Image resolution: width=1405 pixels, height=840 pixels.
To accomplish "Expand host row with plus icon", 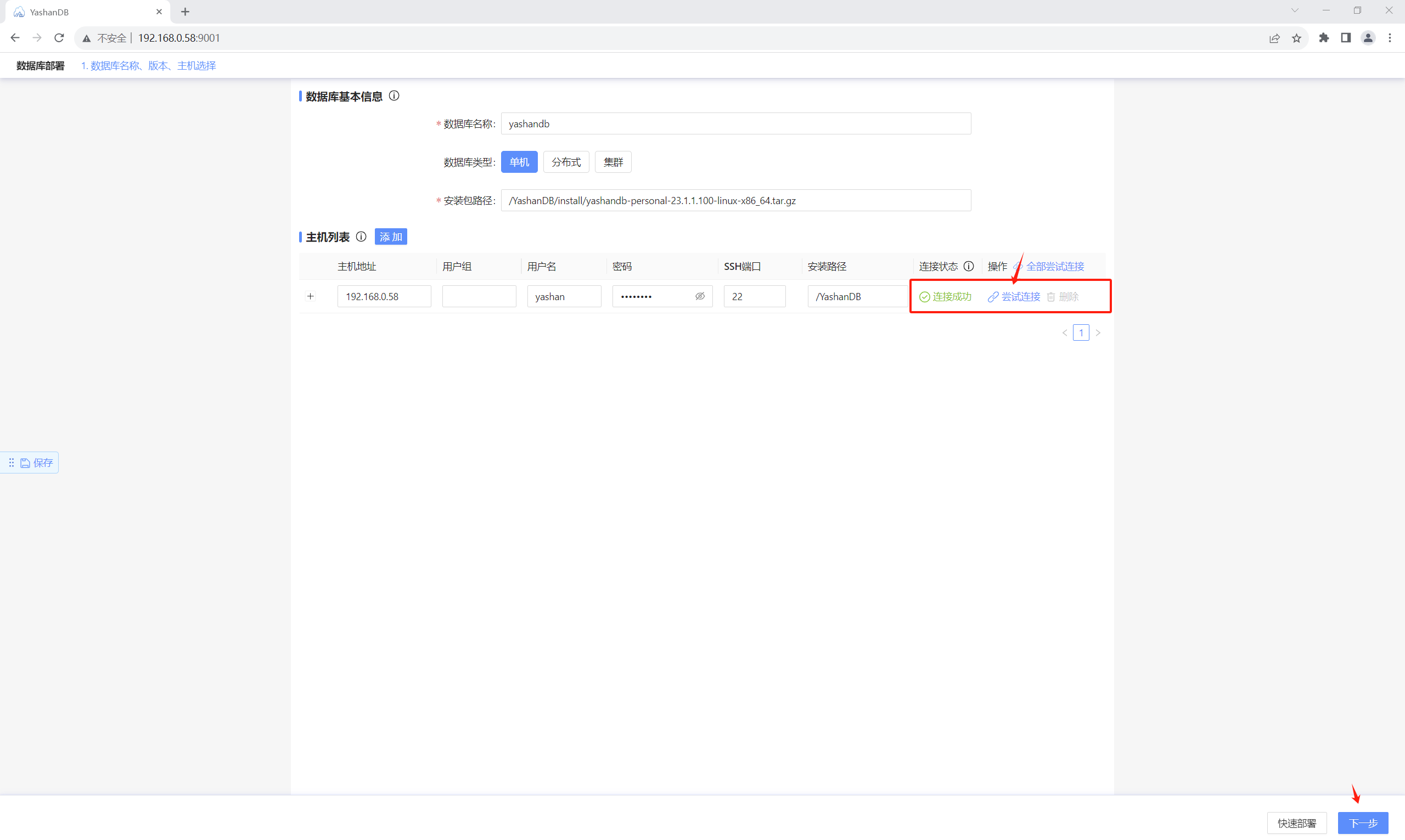I will tap(310, 296).
